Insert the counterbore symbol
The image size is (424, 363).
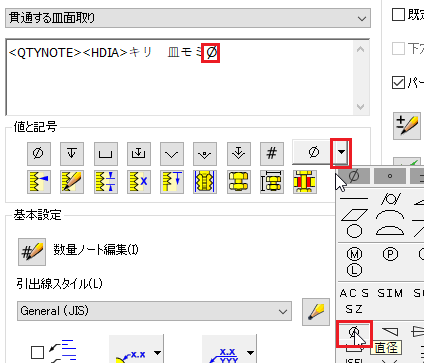pyautogui.click(x=105, y=154)
